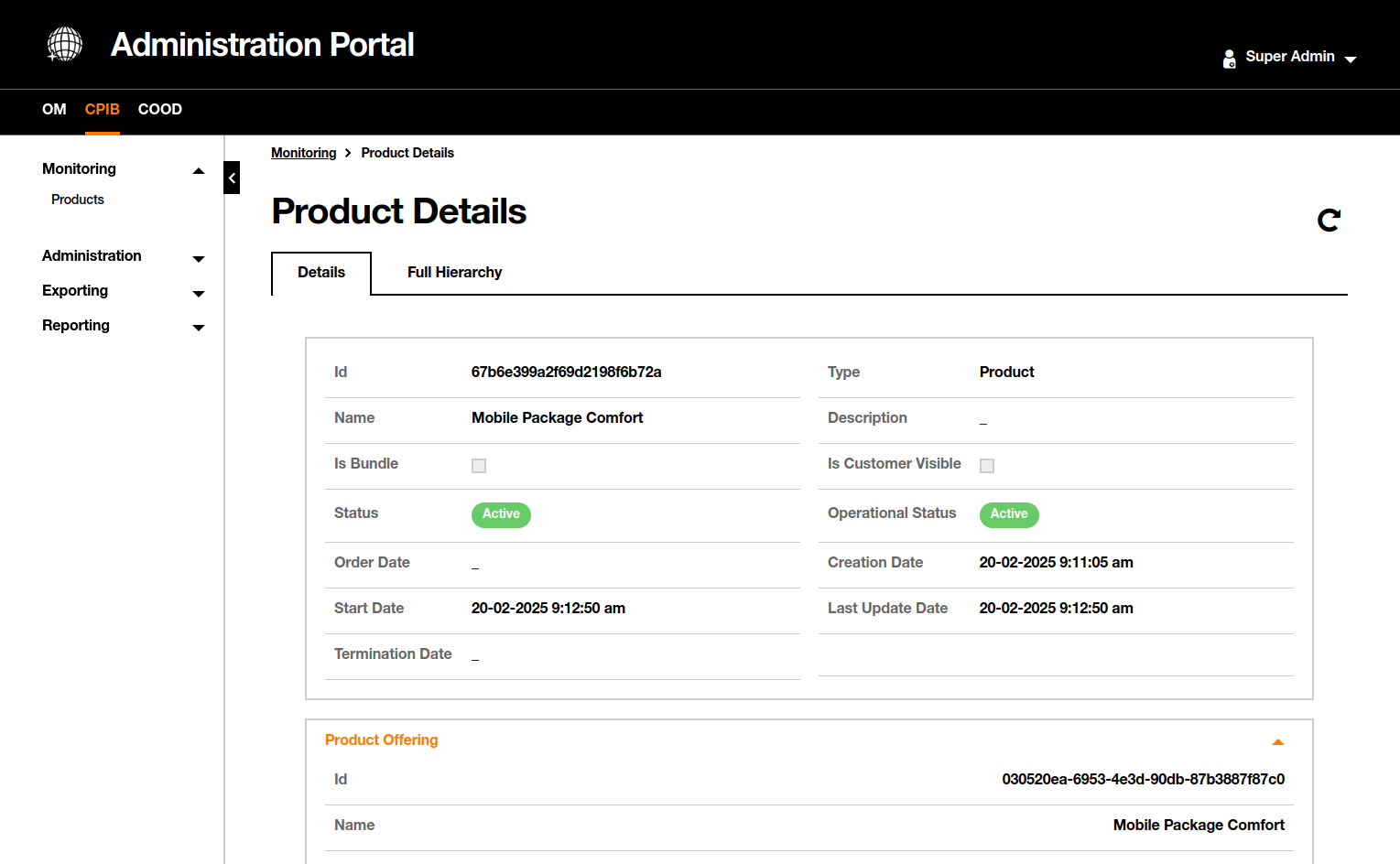Click the globe logo icon
This screenshot has width=1400, height=864.
[65, 44]
